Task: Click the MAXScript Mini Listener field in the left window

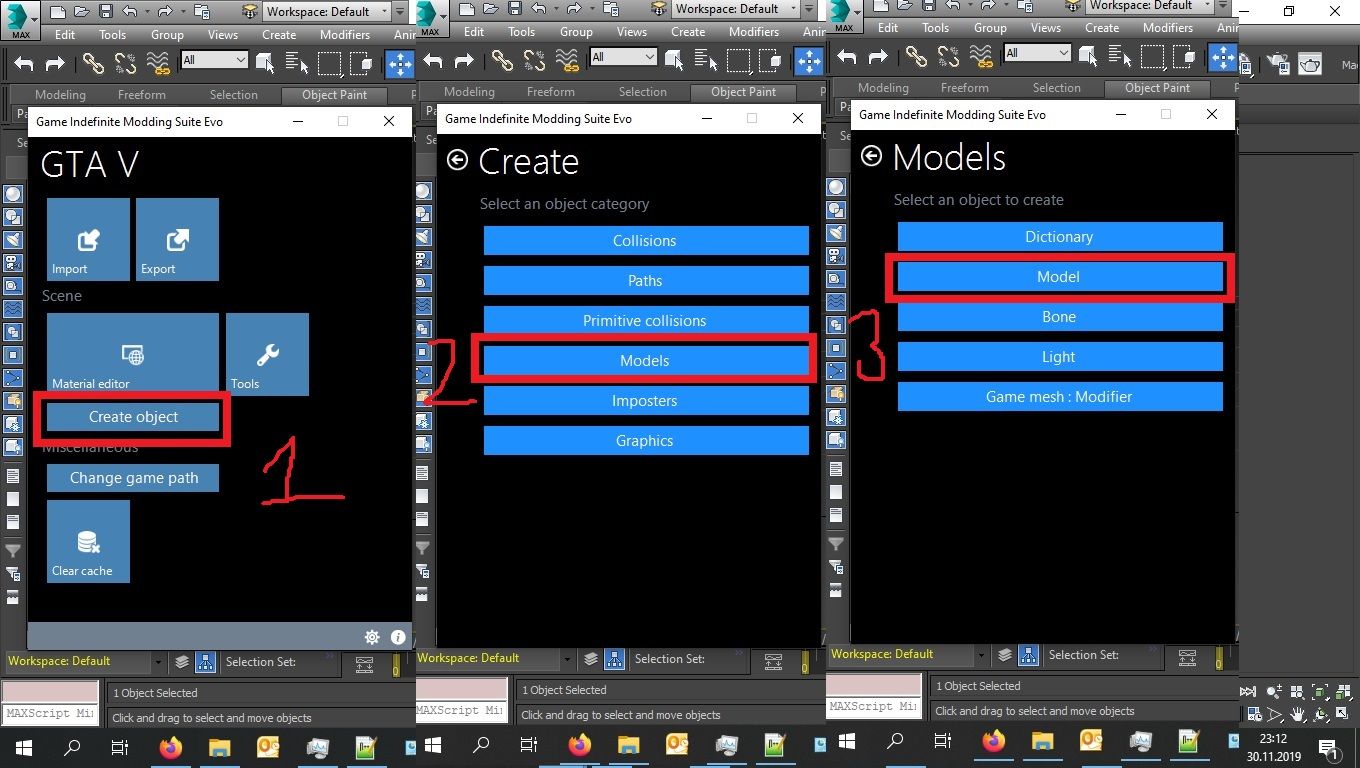Action: 50,714
